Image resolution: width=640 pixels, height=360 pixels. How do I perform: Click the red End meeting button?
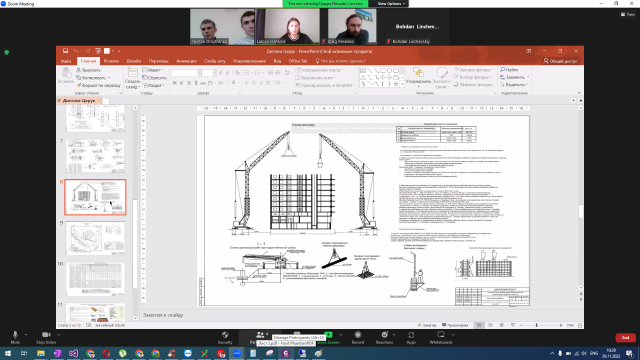(625, 338)
